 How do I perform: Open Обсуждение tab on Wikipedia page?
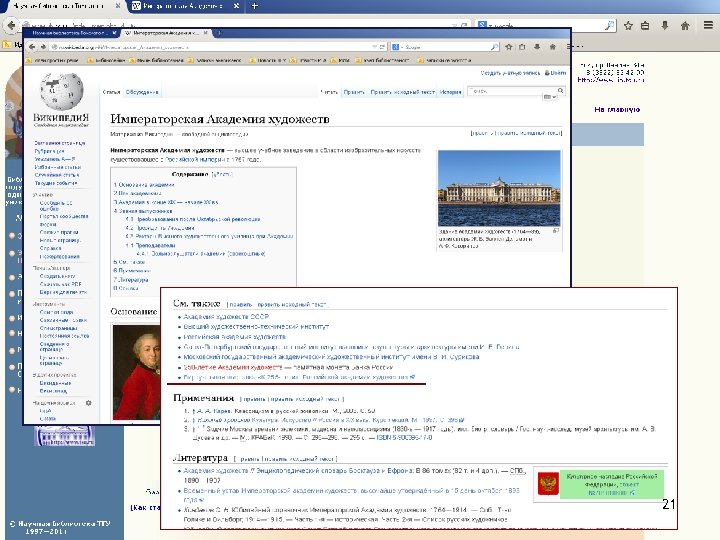coord(142,92)
